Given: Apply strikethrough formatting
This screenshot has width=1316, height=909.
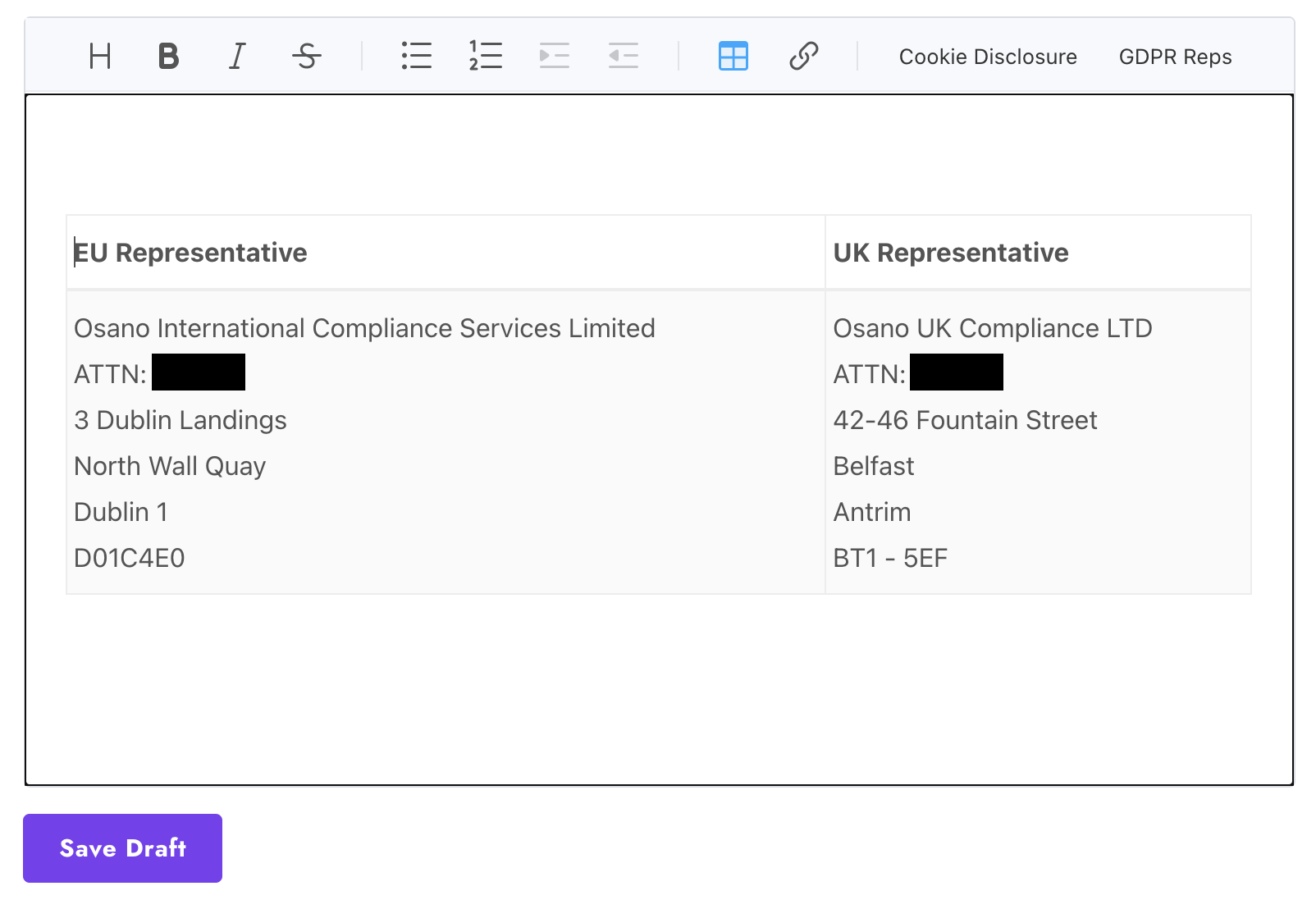Looking at the screenshot, I should (307, 57).
